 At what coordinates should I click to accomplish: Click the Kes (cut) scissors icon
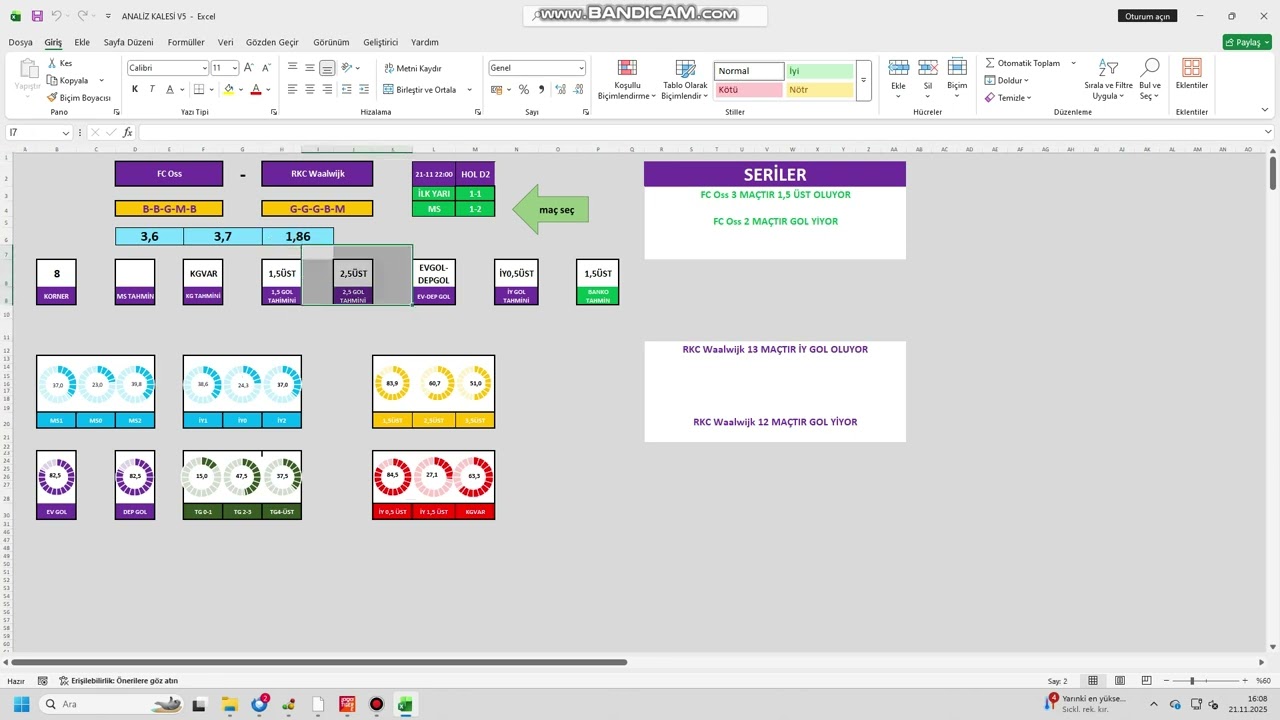[x=52, y=63]
